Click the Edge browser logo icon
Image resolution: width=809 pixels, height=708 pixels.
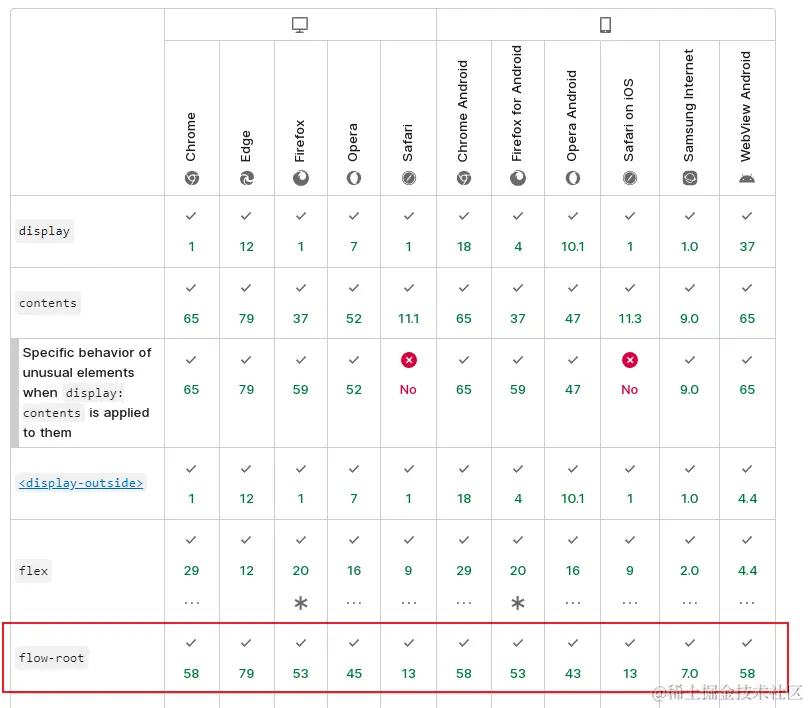(x=246, y=178)
